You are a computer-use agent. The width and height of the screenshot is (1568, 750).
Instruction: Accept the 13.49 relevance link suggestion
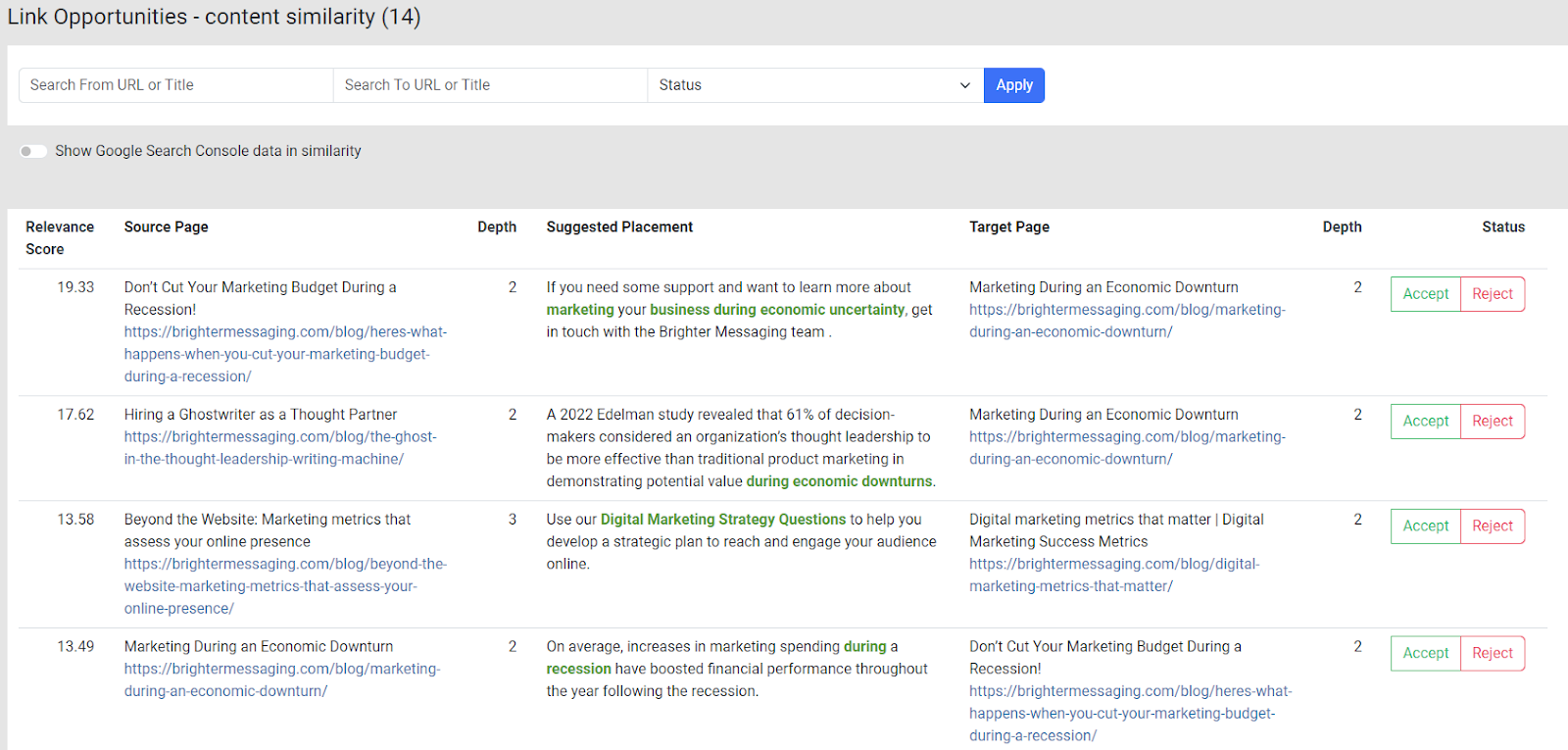coord(1425,654)
